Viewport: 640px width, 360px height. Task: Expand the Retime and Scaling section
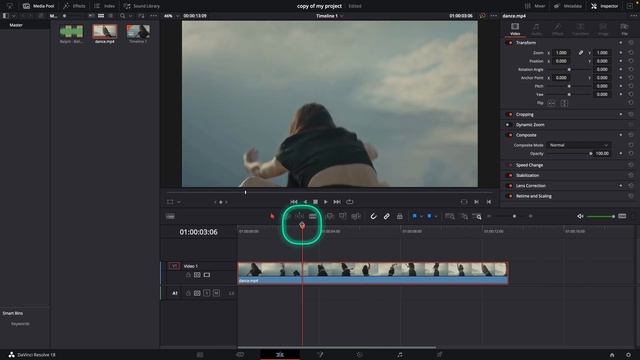point(533,196)
